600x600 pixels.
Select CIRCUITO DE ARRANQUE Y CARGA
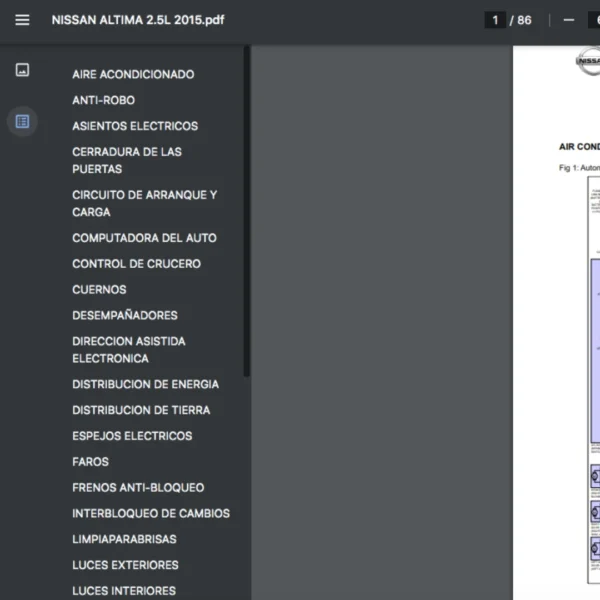click(x=144, y=203)
